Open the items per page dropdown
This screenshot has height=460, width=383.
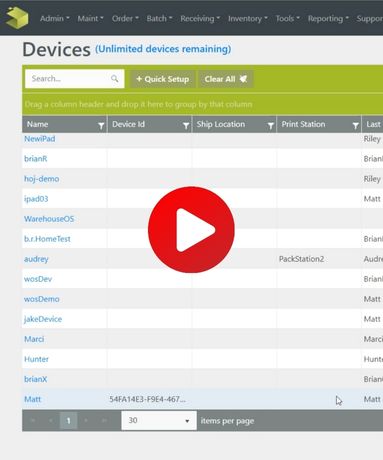[159, 420]
